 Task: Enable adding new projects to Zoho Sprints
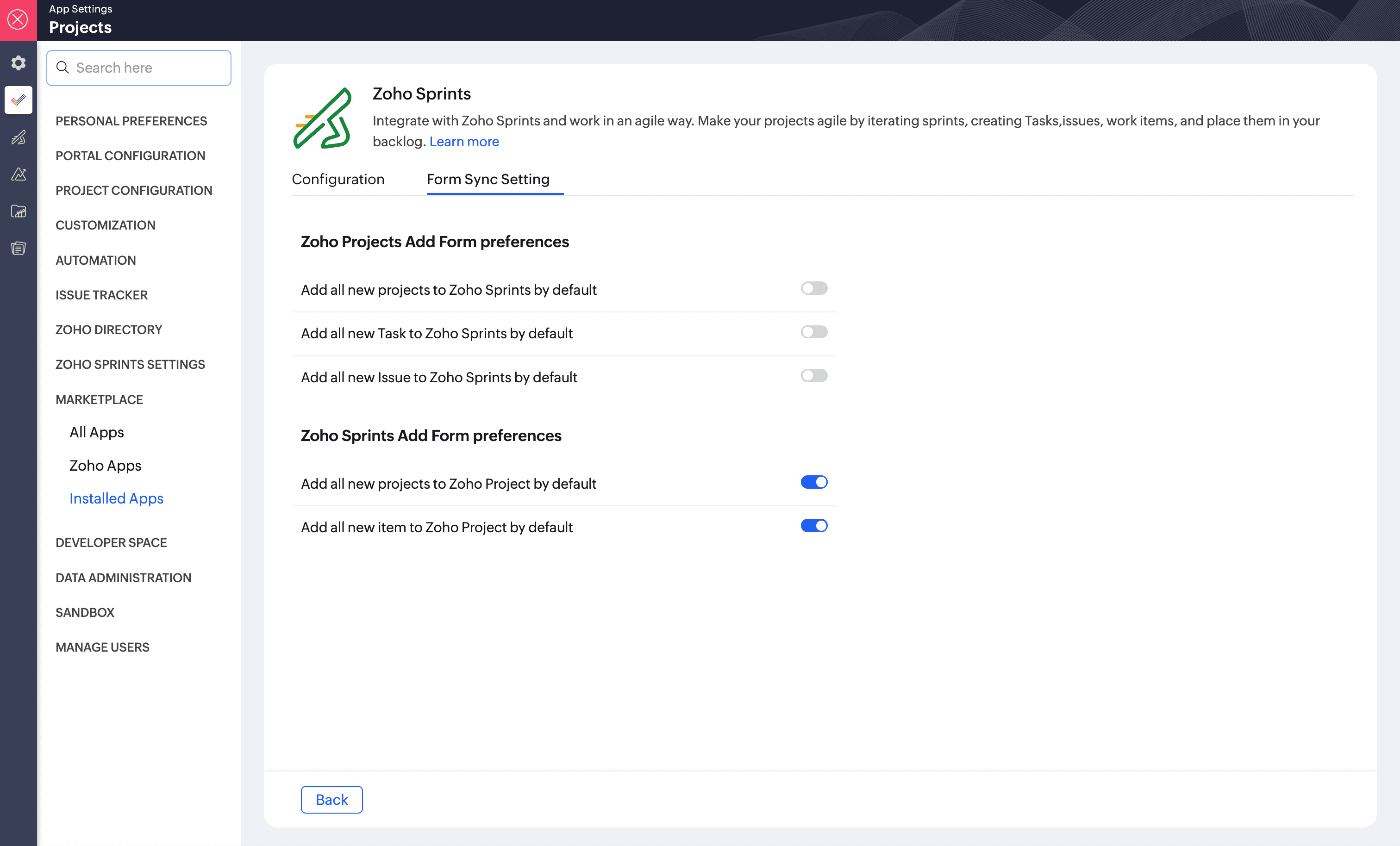813,289
